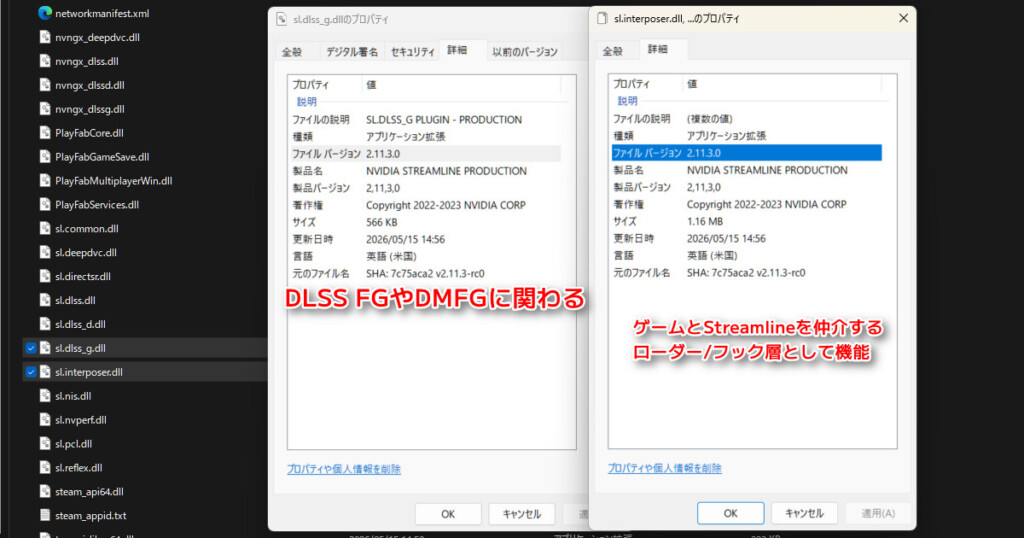This screenshot has width=1024, height=538.
Task: Select 1.16 MB size value
Action: (705, 221)
